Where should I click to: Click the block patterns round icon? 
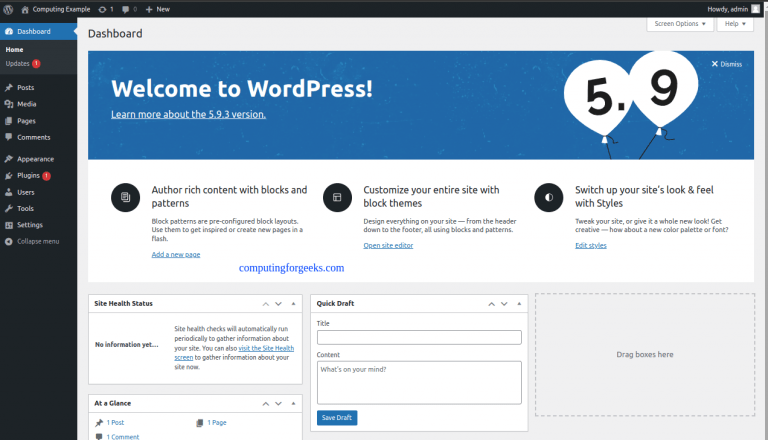pos(125,197)
